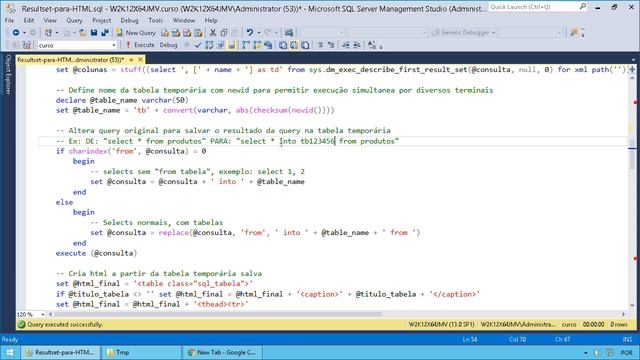640x360 pixels.
Task: Select the Results to Text icon
Action: [283, 45]
